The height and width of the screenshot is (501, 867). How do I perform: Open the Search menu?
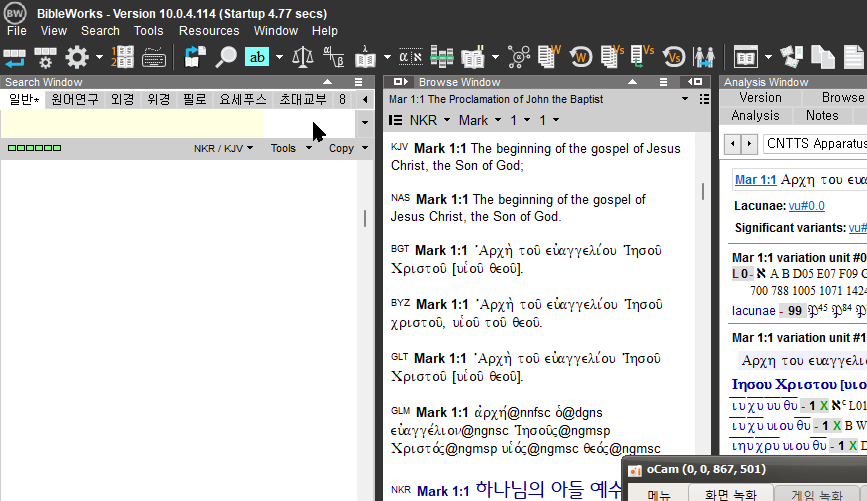100,31
